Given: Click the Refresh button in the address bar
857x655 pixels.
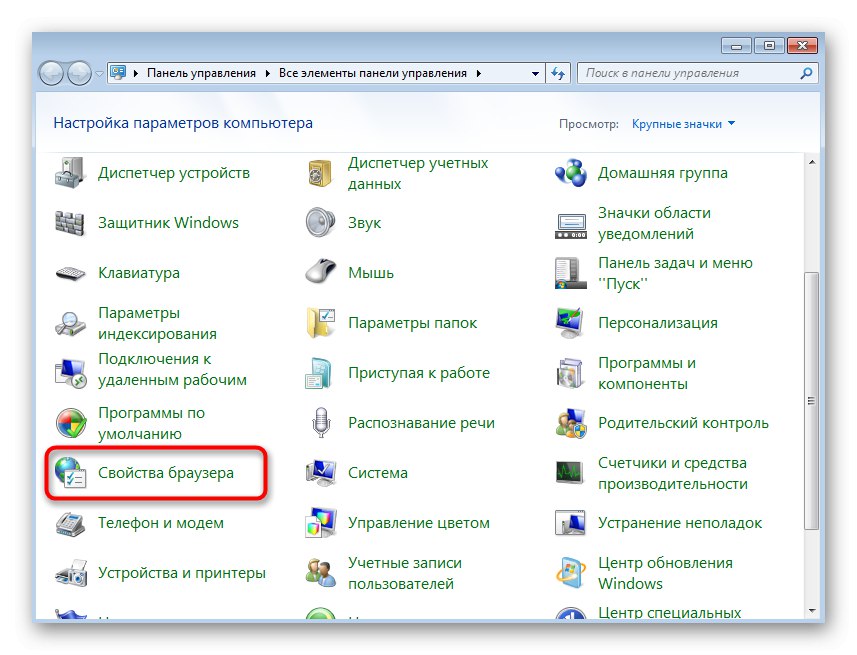Looking at the screenshot, I should pyautogui.click(x=559, y=73).
